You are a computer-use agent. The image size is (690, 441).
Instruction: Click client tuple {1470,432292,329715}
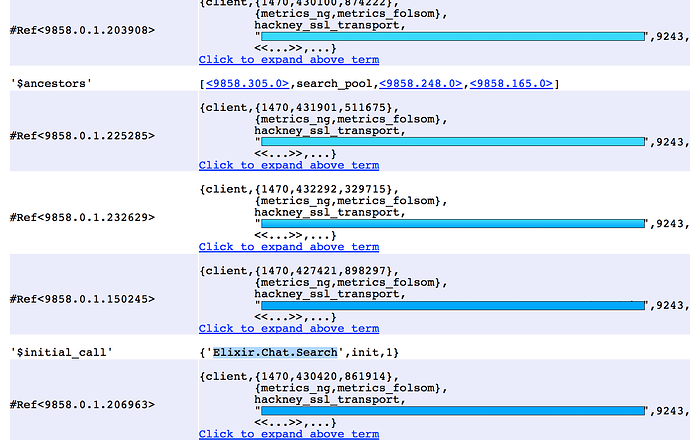323,189
